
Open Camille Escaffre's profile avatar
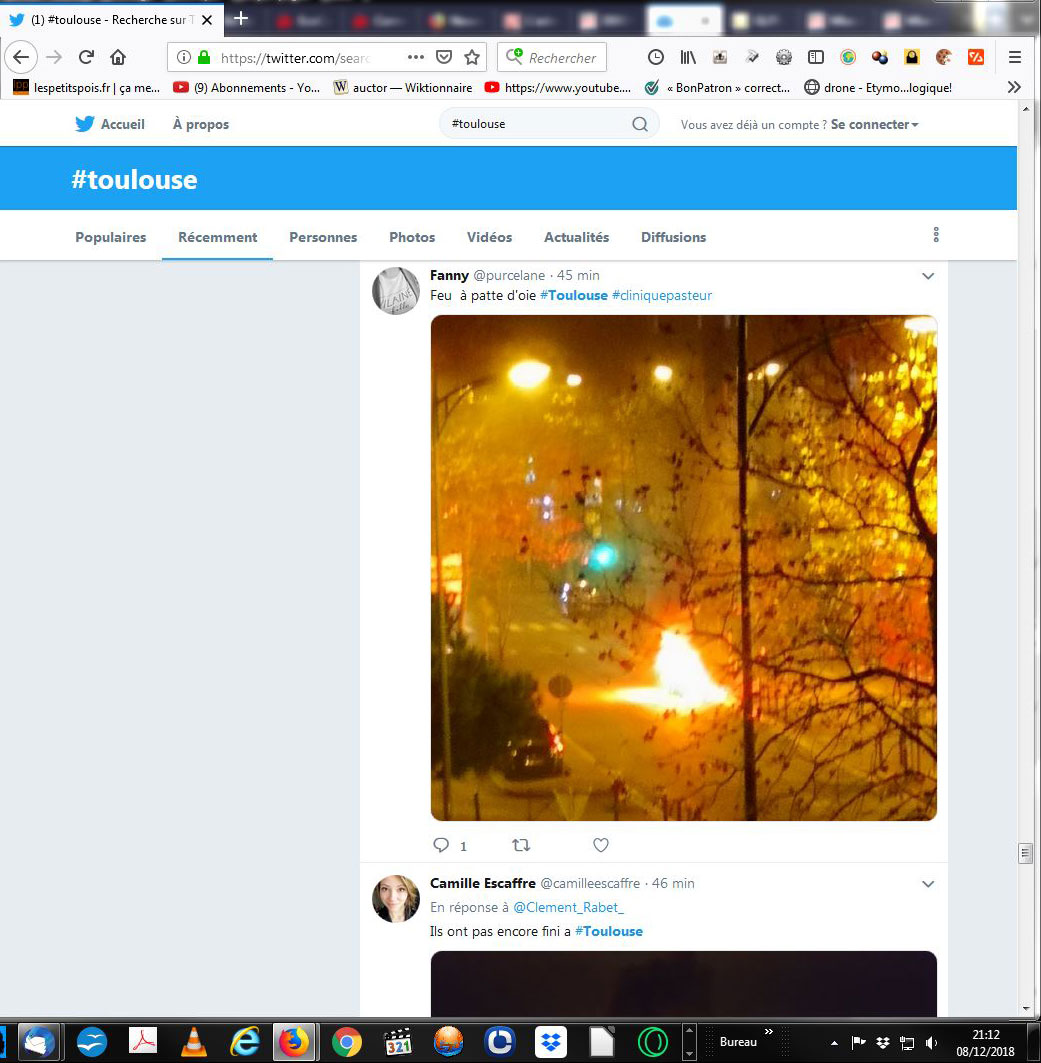coord(396,899)
